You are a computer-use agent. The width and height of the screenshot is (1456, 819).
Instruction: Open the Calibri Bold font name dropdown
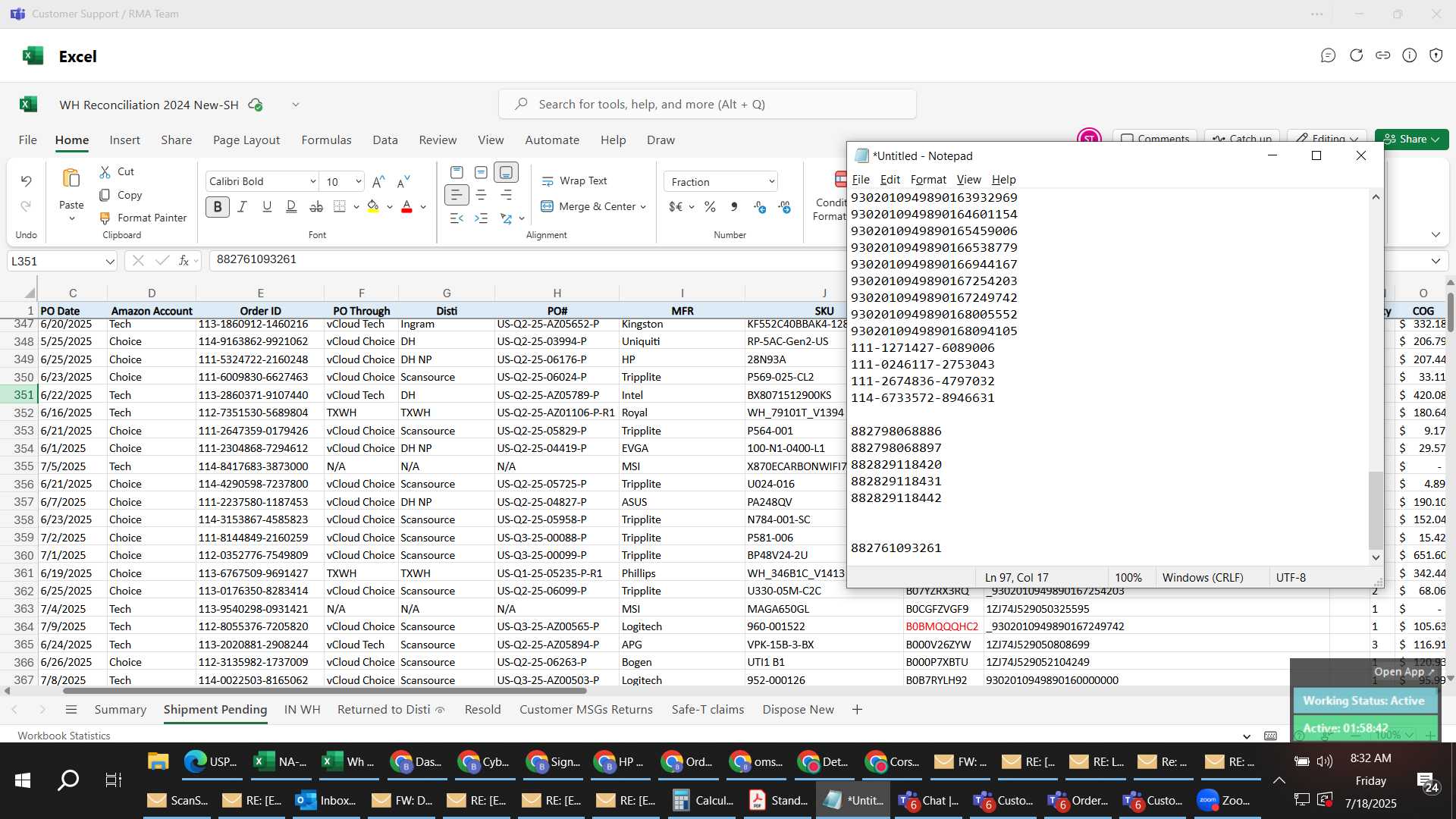pyautogui.click(x=312, y=181)
